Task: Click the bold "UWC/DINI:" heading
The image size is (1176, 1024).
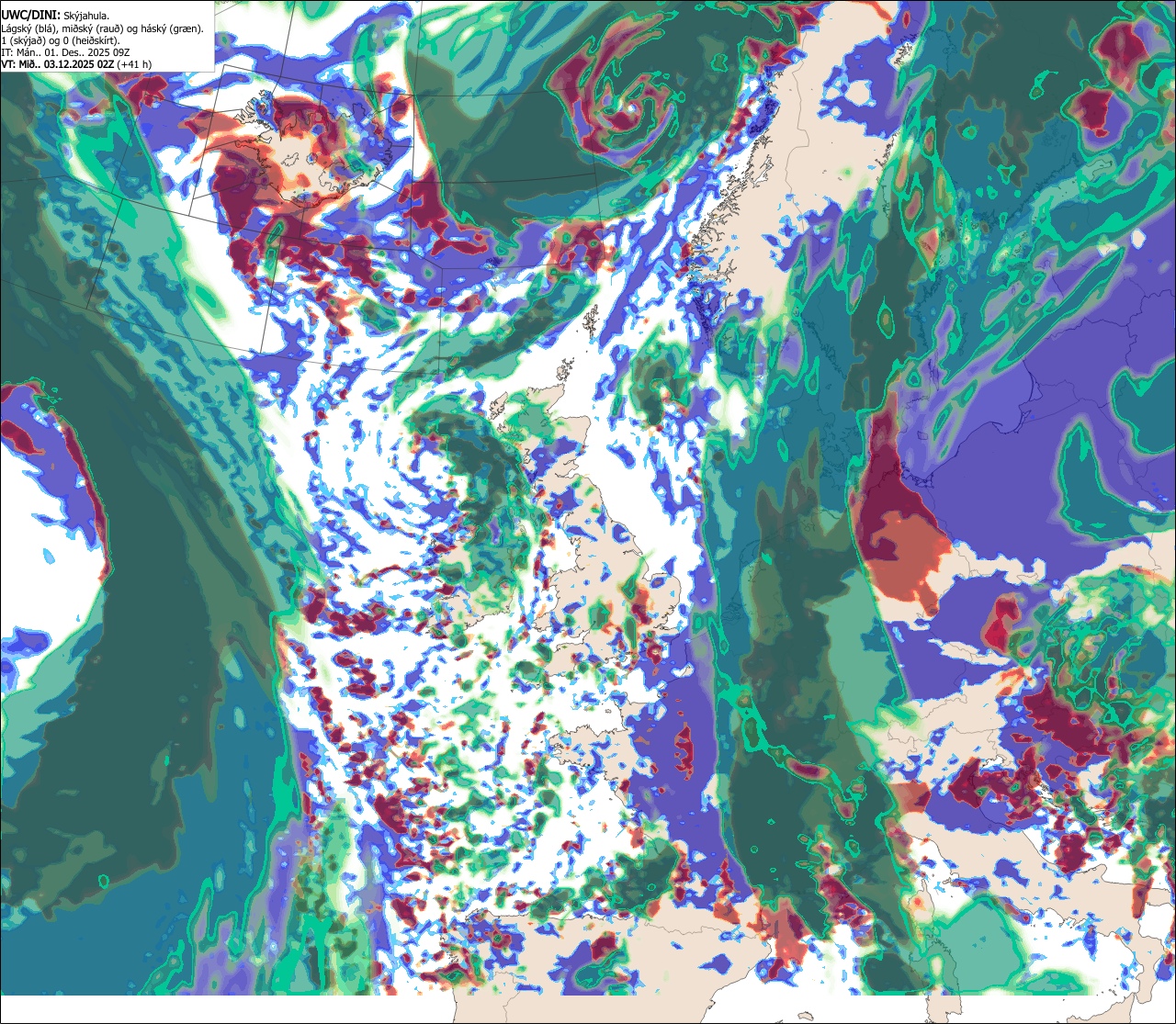Action: (30, 16)
